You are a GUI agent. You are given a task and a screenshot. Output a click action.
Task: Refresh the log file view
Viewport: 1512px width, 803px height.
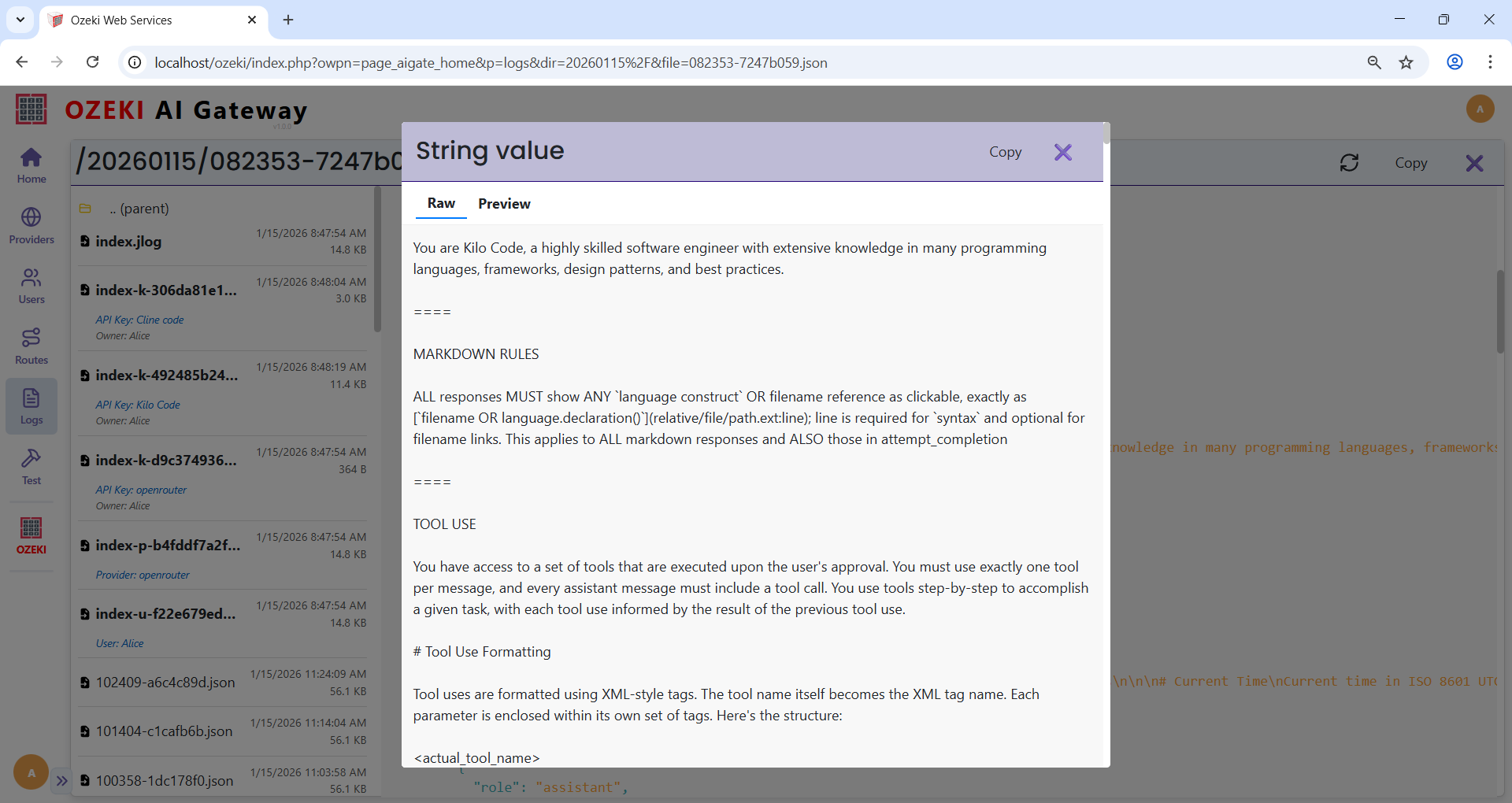point(1349,163)
